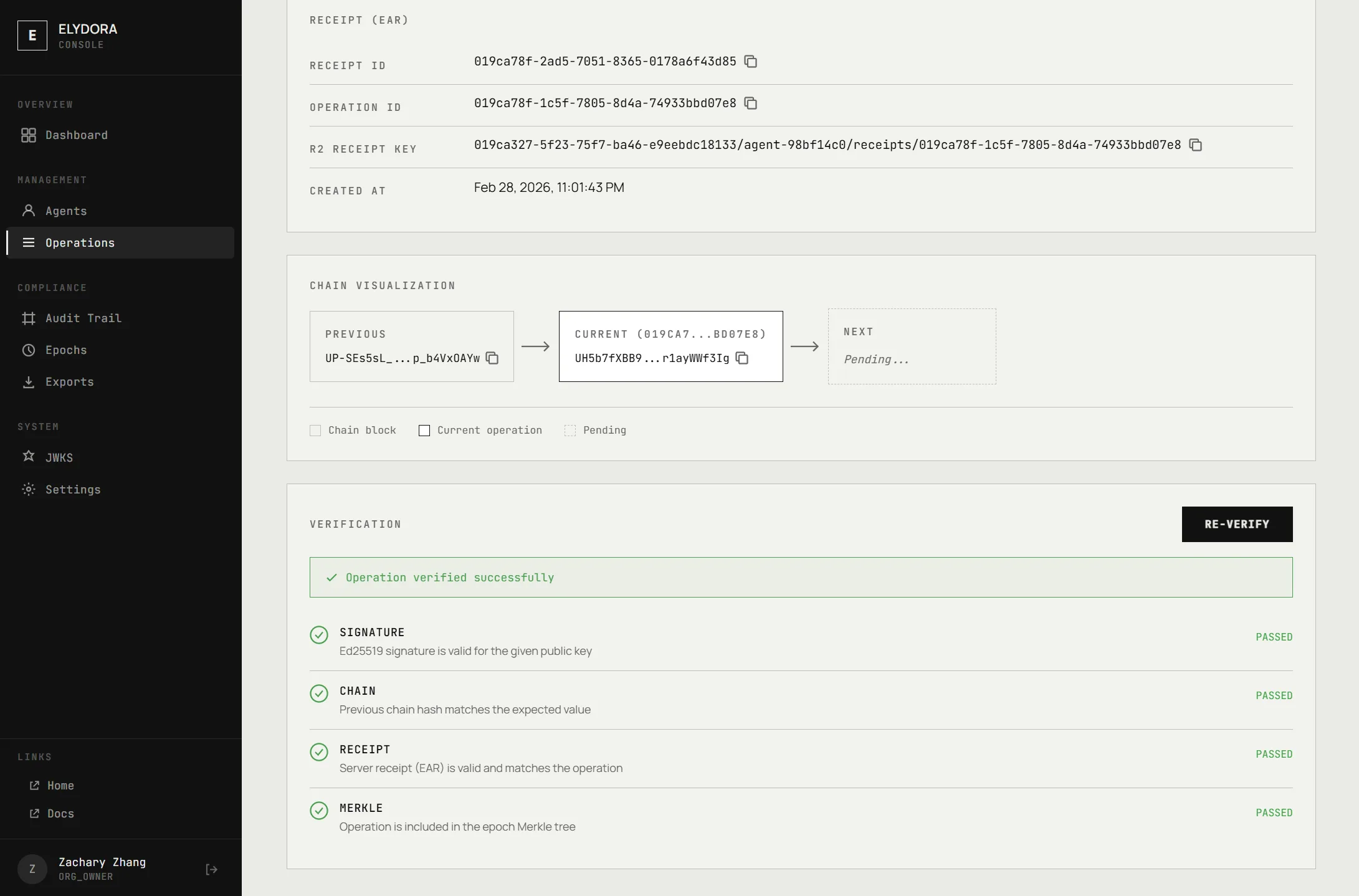Open Exports via download icon
Screen dimensions: 1359x896
[29, 381]
